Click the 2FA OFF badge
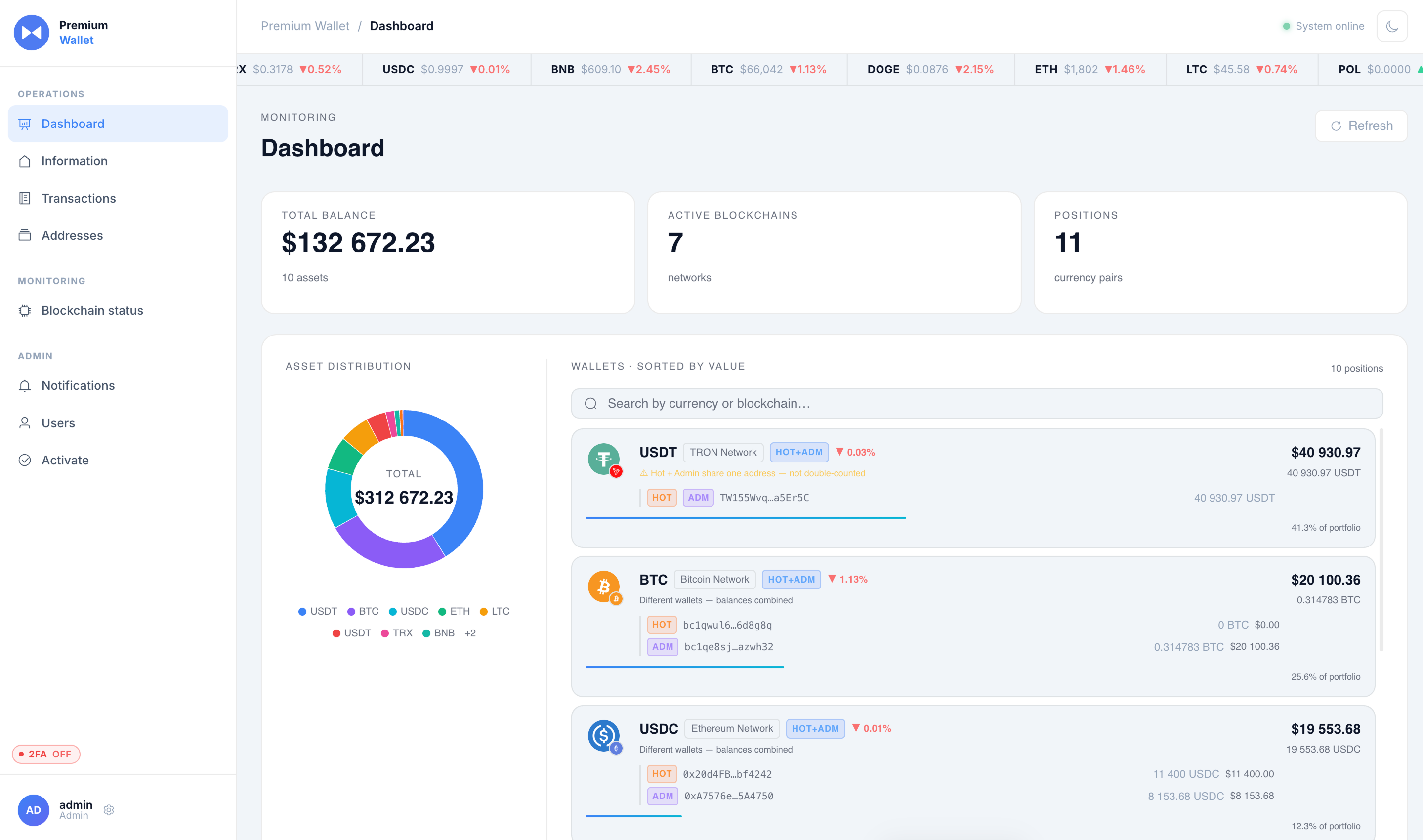The height and width of the screenshot is (840, 1423). [x=46, y=754]
